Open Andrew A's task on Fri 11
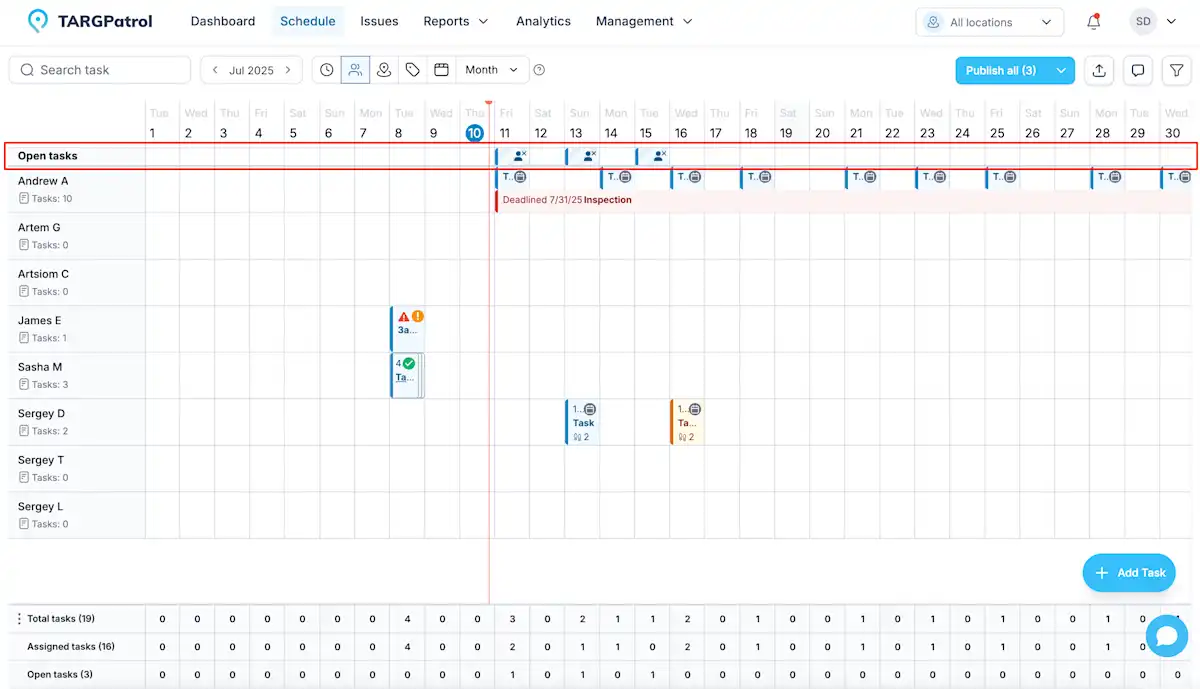This screenshot has height=689, width=1200. 512,177
